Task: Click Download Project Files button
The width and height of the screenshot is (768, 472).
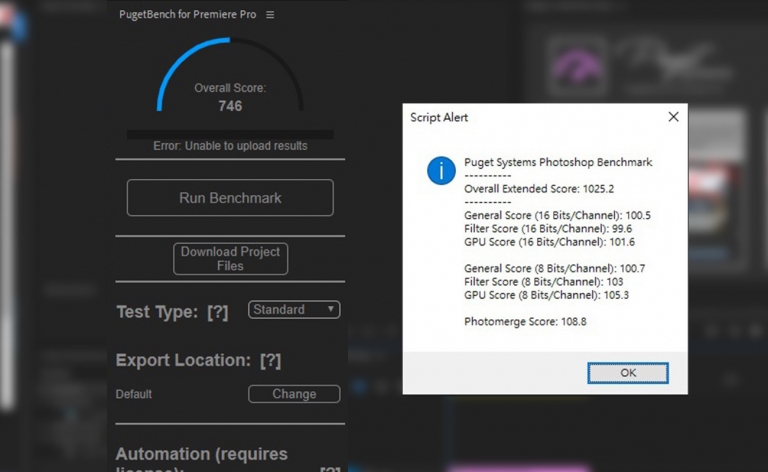Action: coord(230,259)
